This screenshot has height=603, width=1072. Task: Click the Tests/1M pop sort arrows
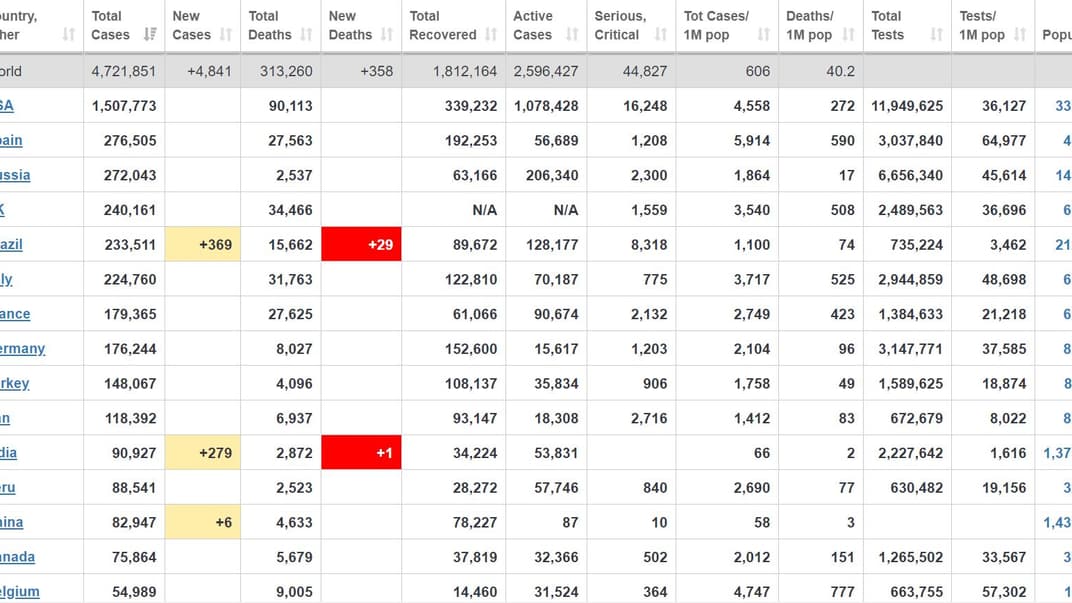(1020, 34)
